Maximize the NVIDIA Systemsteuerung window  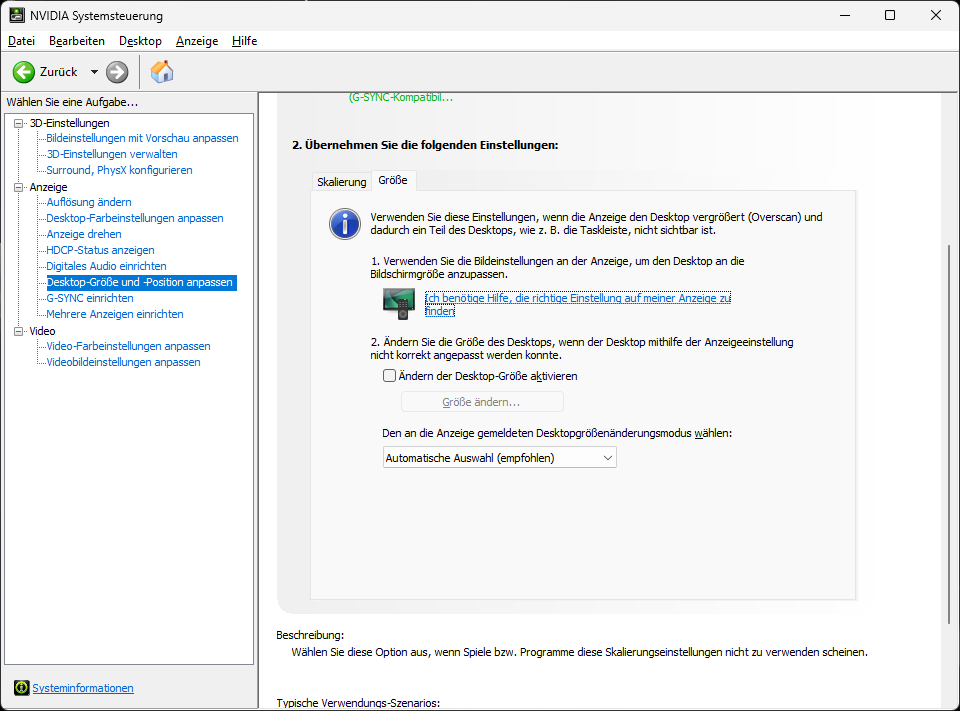(890, 15)
